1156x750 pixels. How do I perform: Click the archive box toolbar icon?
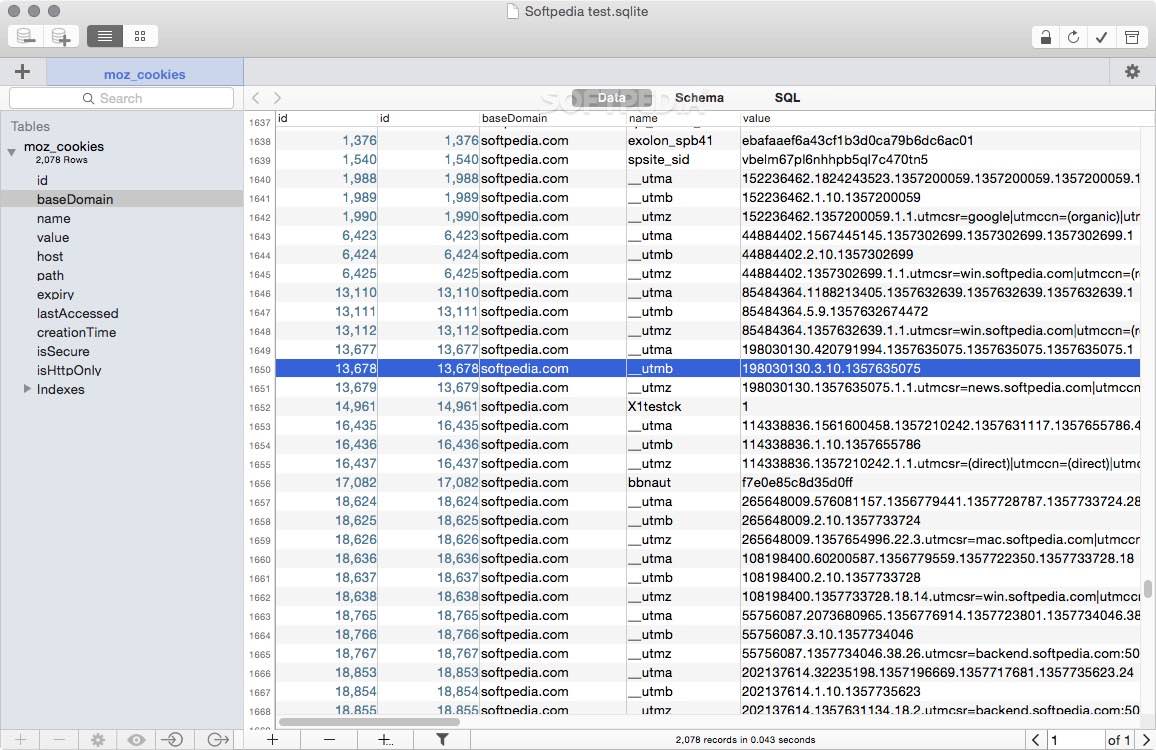tap(1132, 38)
